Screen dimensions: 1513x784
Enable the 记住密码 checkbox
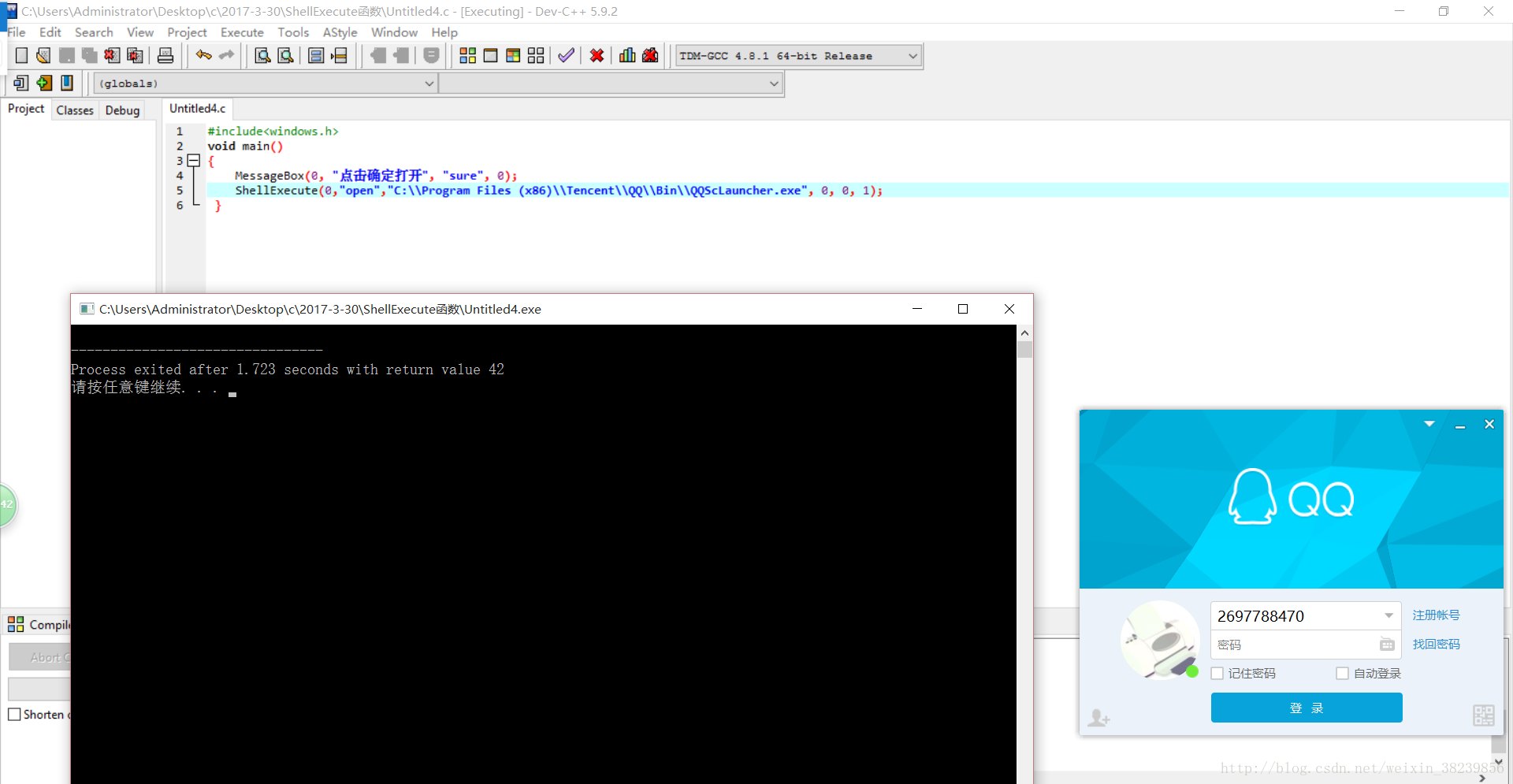coord(1217,674)
